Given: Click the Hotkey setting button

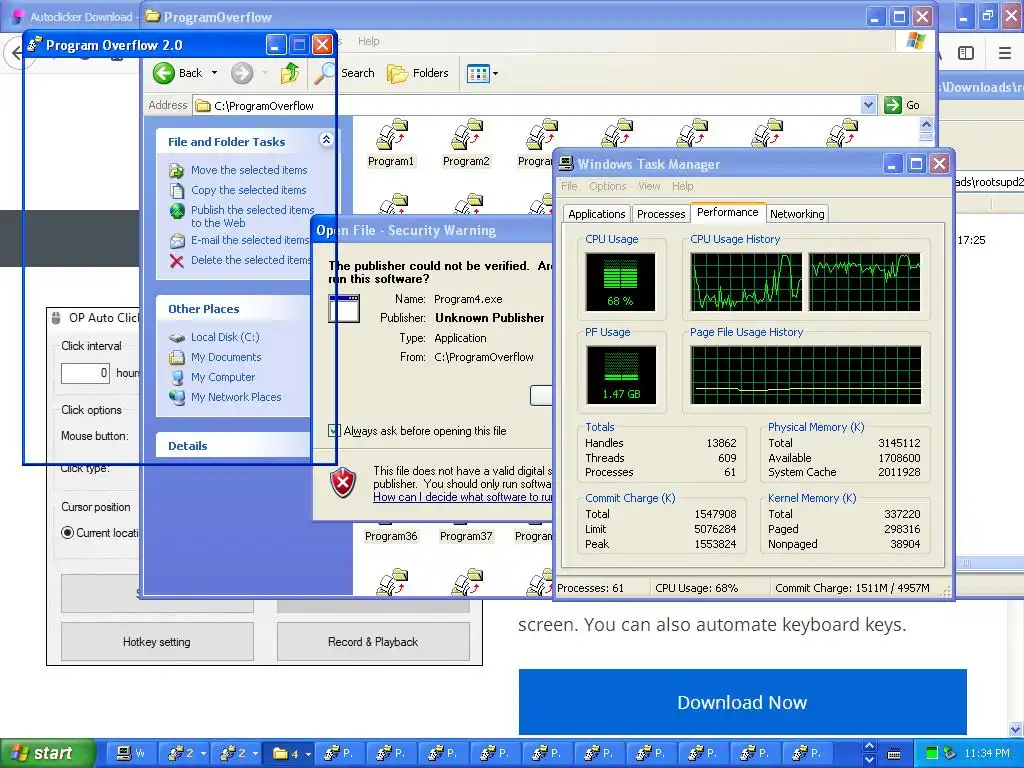Looking at the screenshot, I should [157, 642].
